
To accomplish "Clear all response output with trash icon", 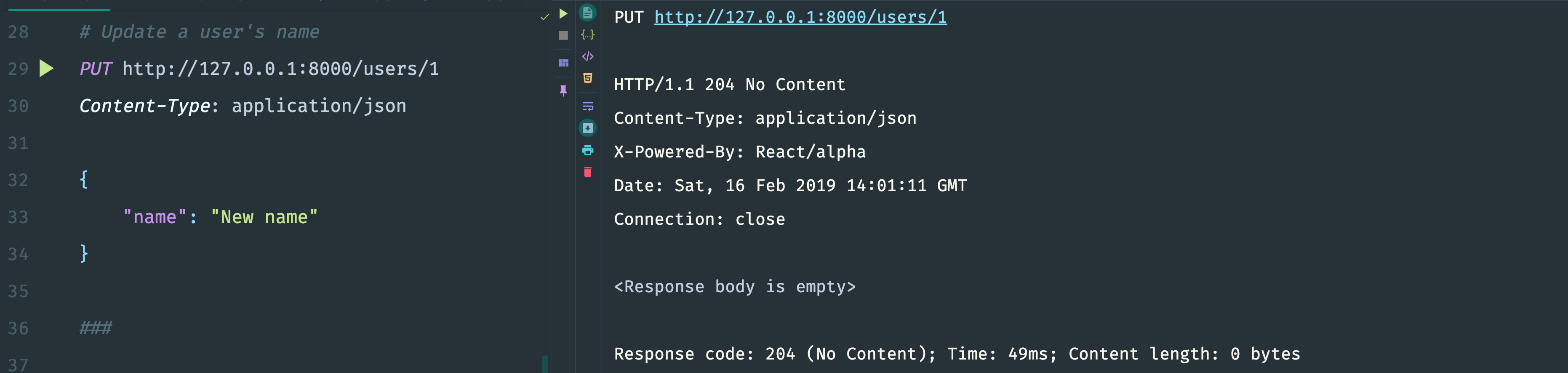I will click(x=587, y=172).
